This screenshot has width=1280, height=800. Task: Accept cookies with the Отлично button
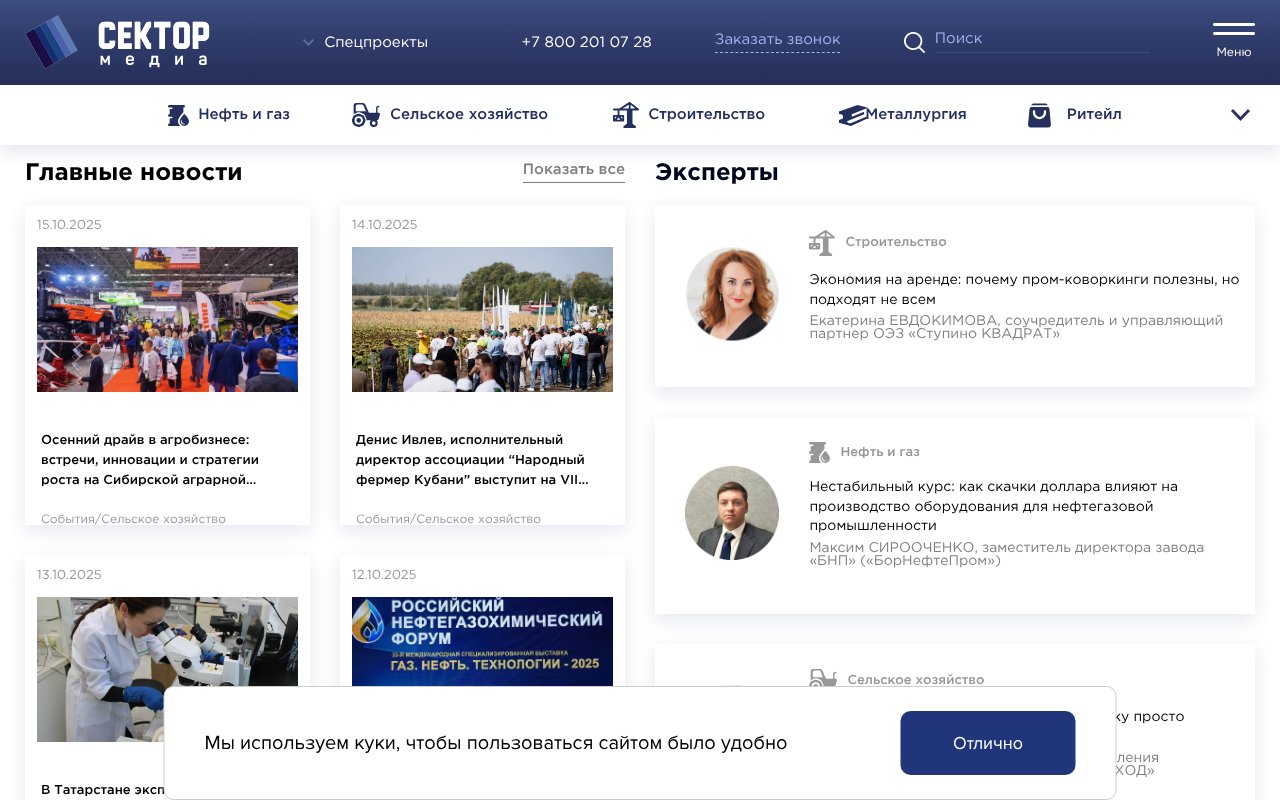click(988, 743)
